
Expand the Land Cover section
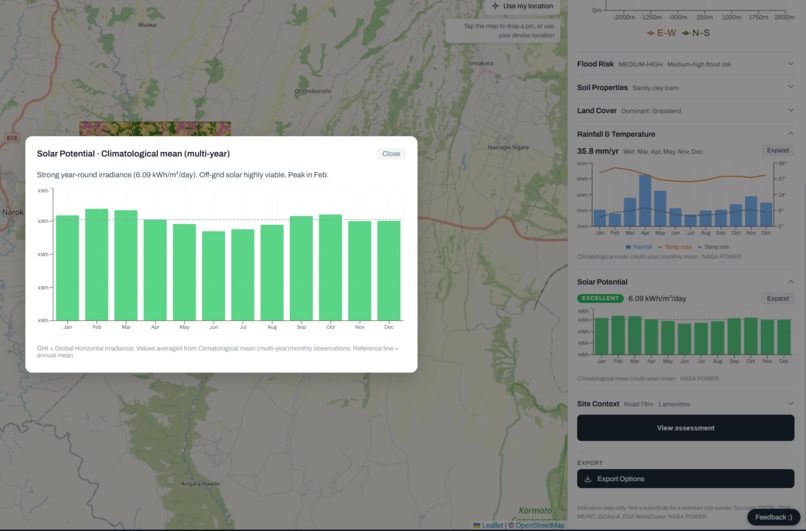click(685, 111)
